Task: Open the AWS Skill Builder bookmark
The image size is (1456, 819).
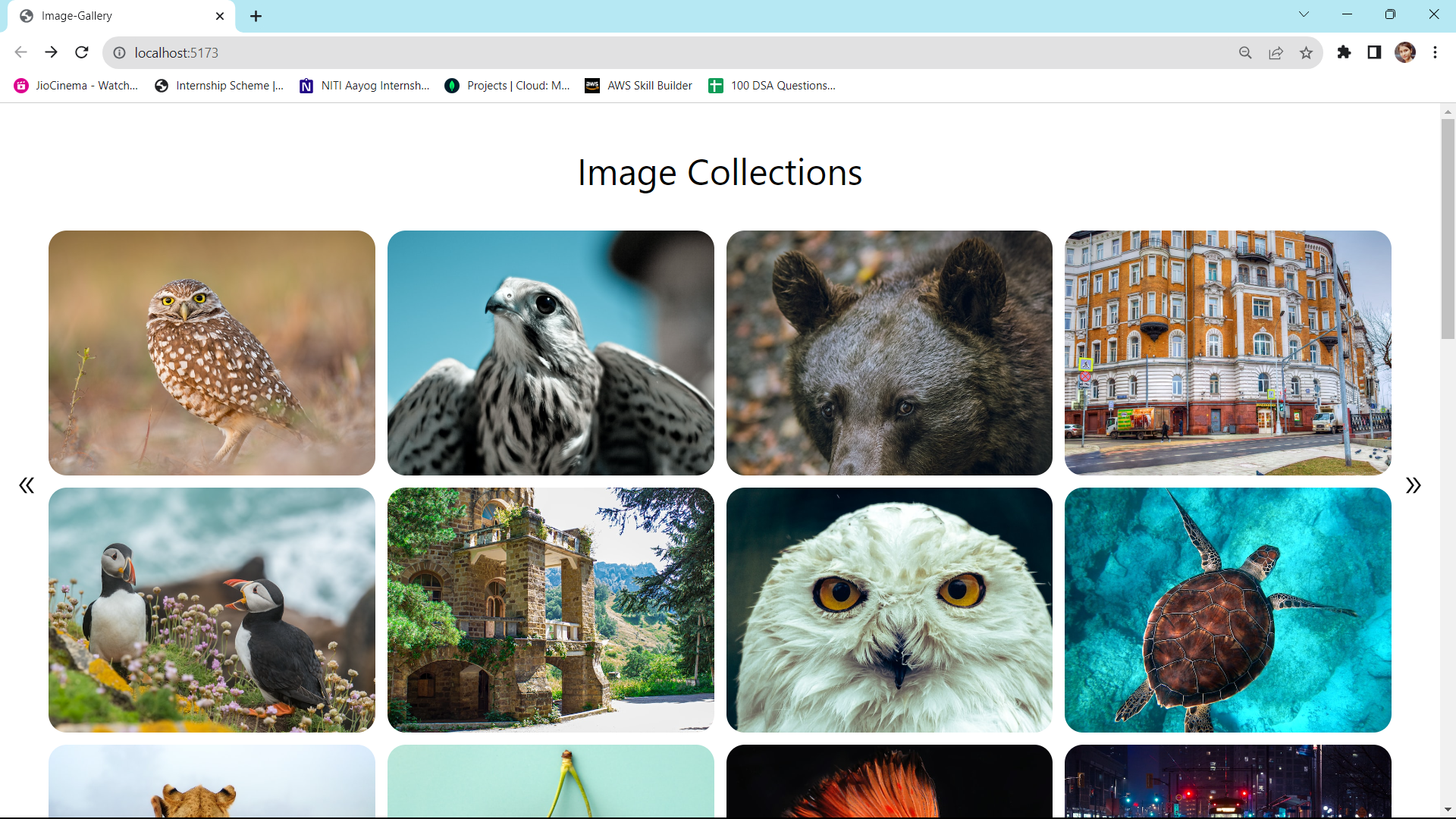Action: pos(639,86)
